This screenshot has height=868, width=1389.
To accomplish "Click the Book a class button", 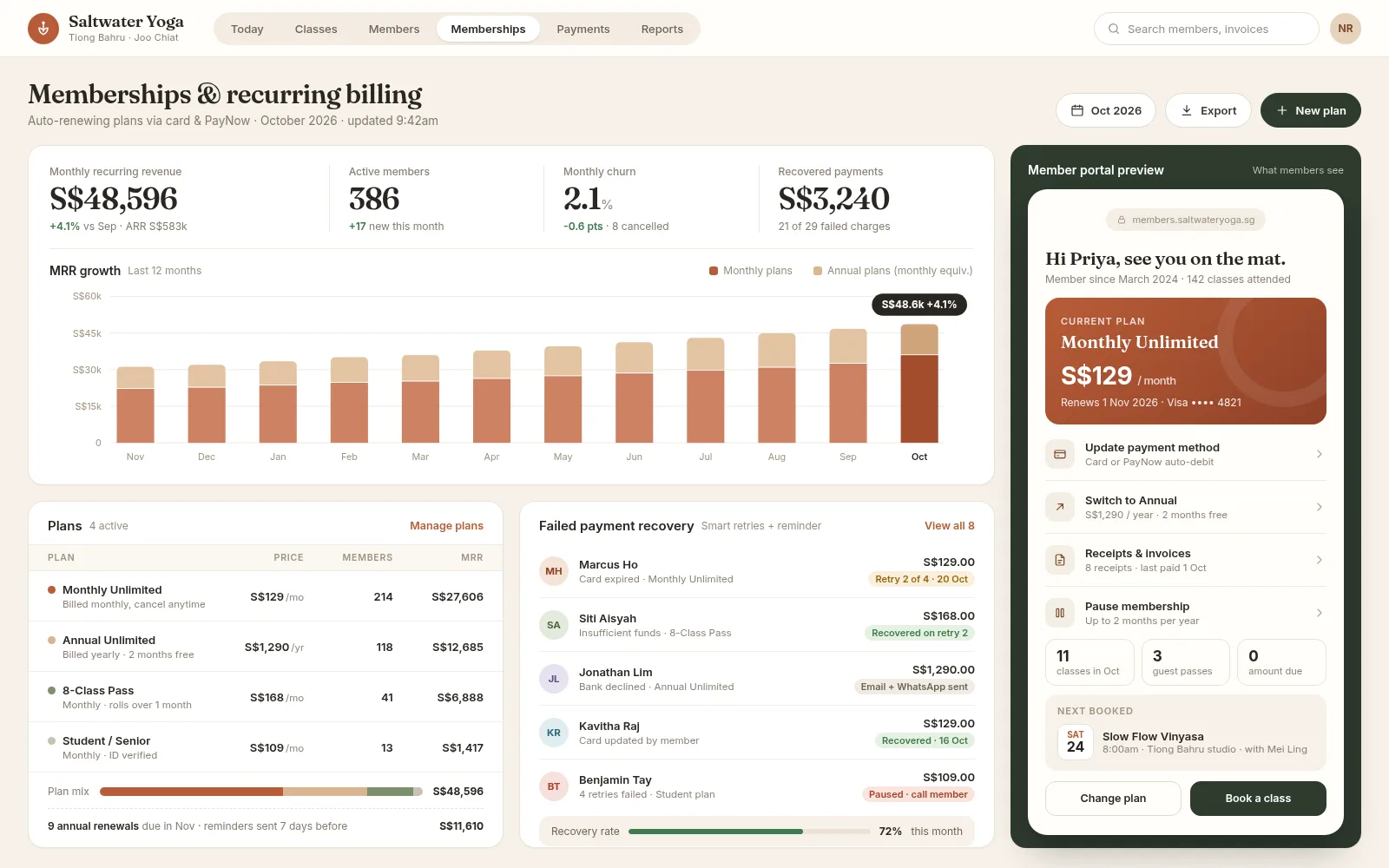I will tap(1258, 799).
